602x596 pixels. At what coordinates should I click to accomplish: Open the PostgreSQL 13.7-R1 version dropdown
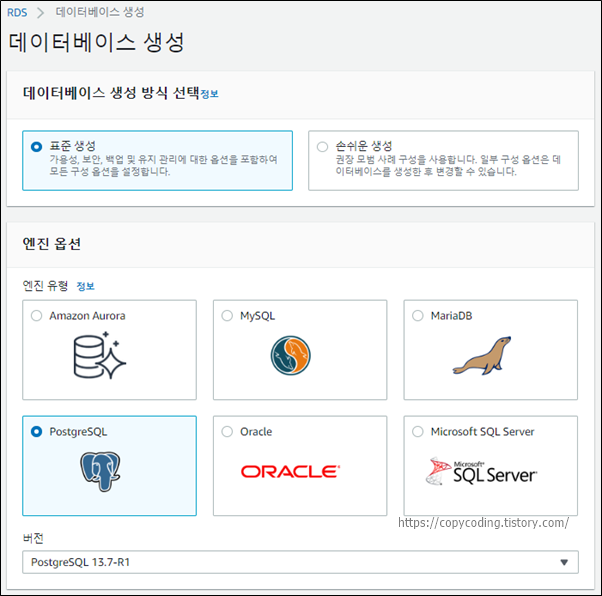[x=300, y=562]
